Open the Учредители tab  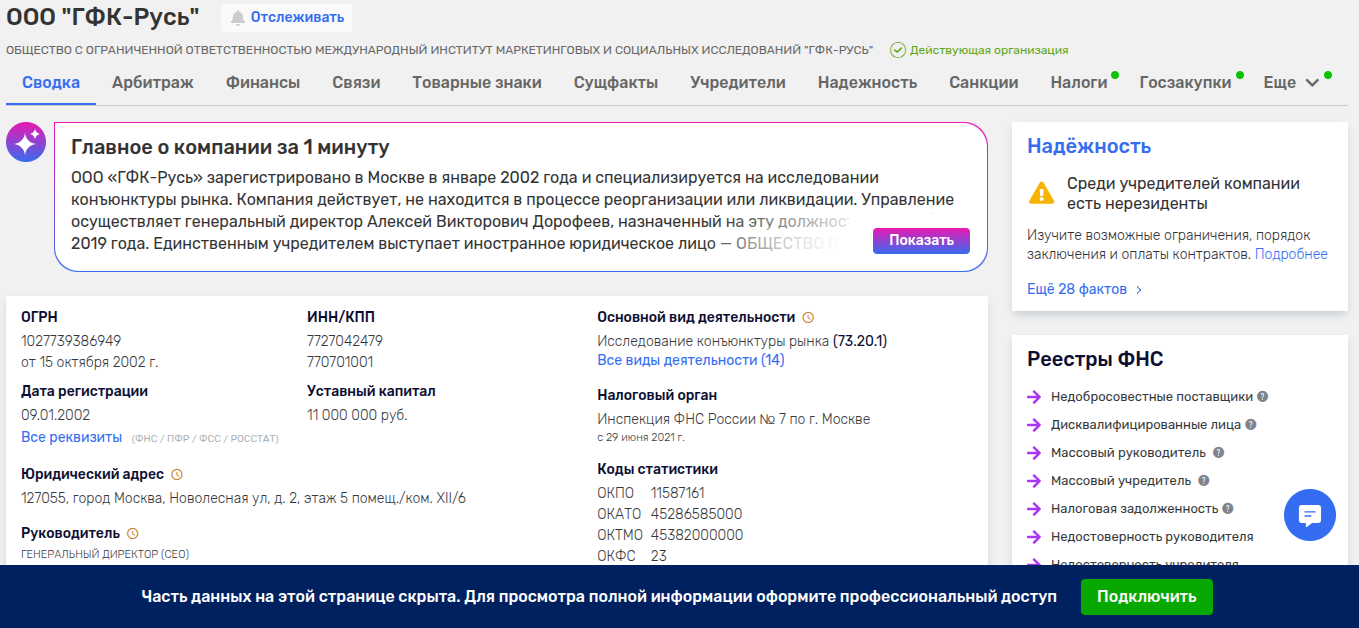coord(738,83)
